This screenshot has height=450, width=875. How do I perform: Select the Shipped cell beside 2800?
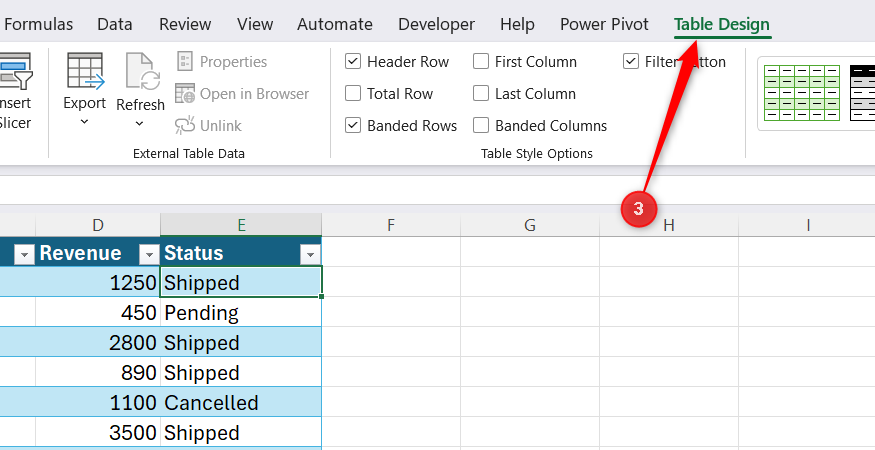[241, 342]
